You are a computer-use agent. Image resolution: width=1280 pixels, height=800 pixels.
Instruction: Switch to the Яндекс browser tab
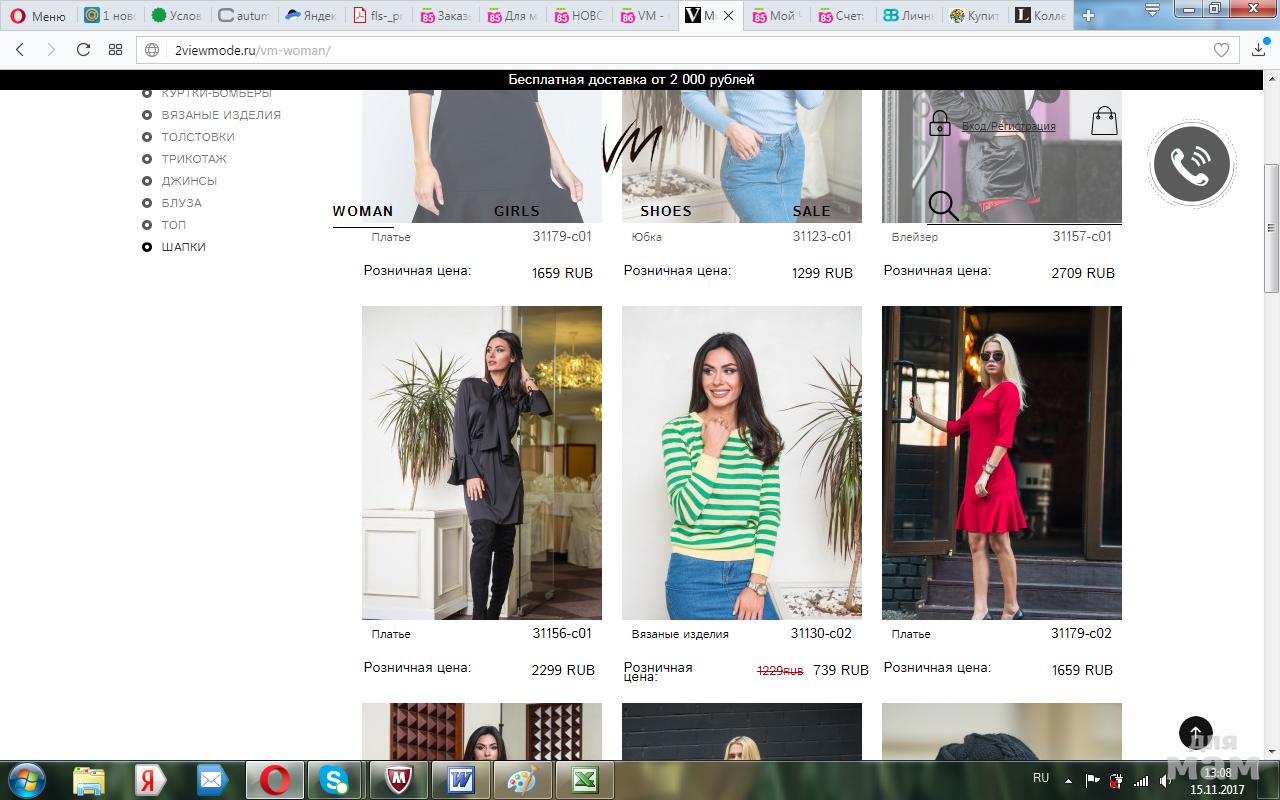pos(310,16)
